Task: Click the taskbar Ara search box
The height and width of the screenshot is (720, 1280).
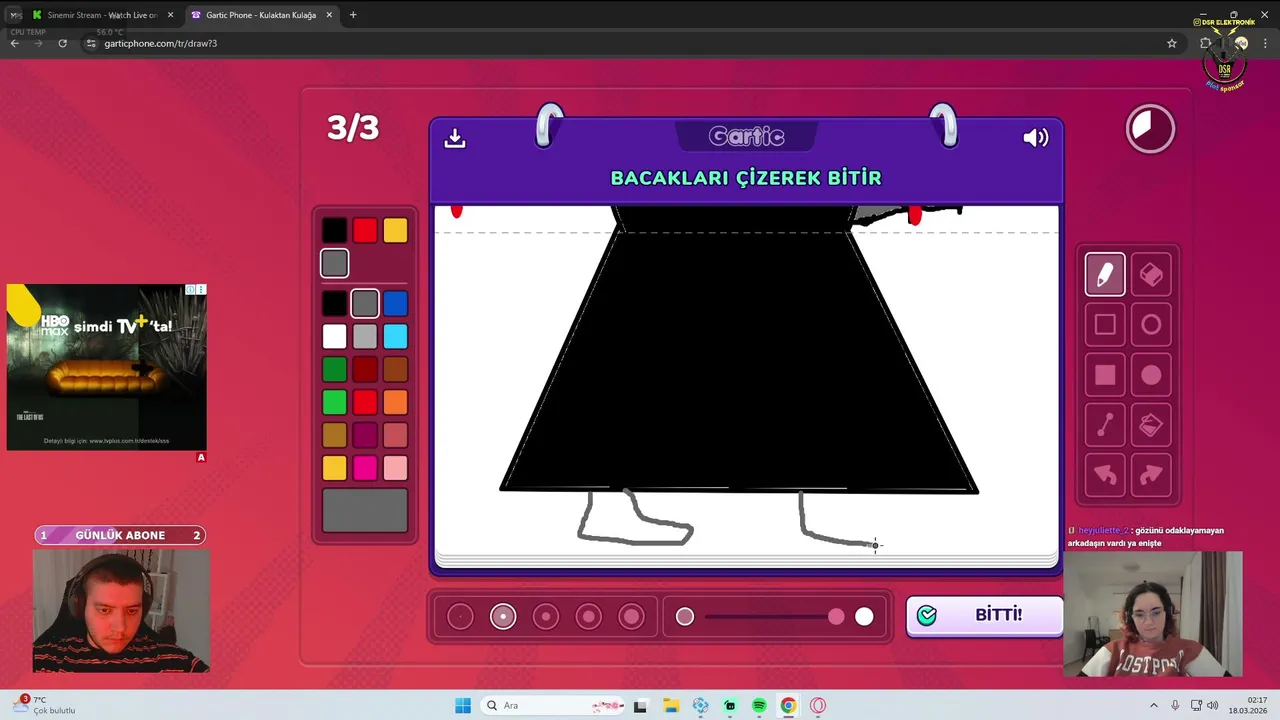Action: point(553,706)
